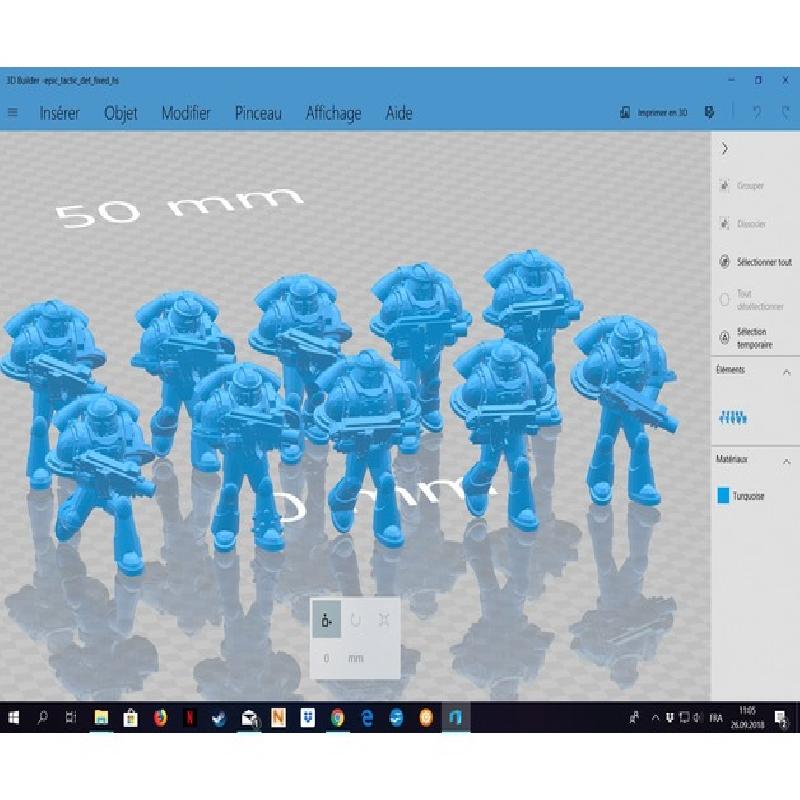Select the marines model thumbnail in Éléments
800x800 pixels.
(733, 418)
